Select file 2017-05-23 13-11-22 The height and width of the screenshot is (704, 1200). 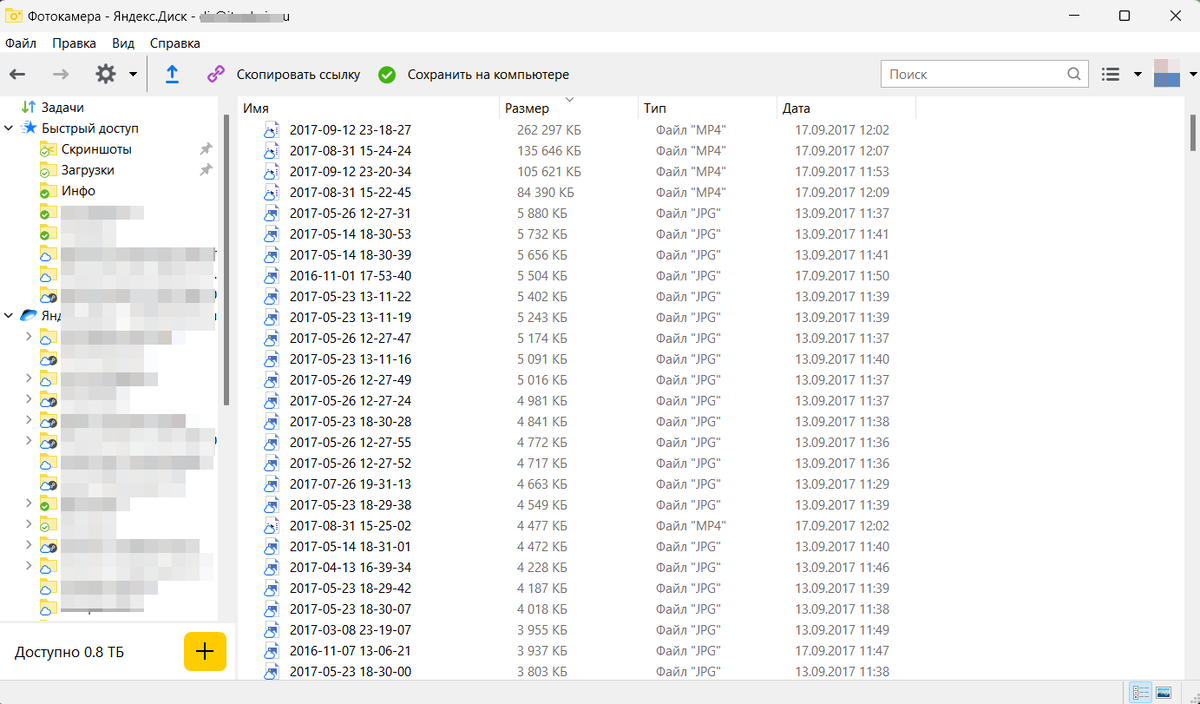(x=350, y=297)
